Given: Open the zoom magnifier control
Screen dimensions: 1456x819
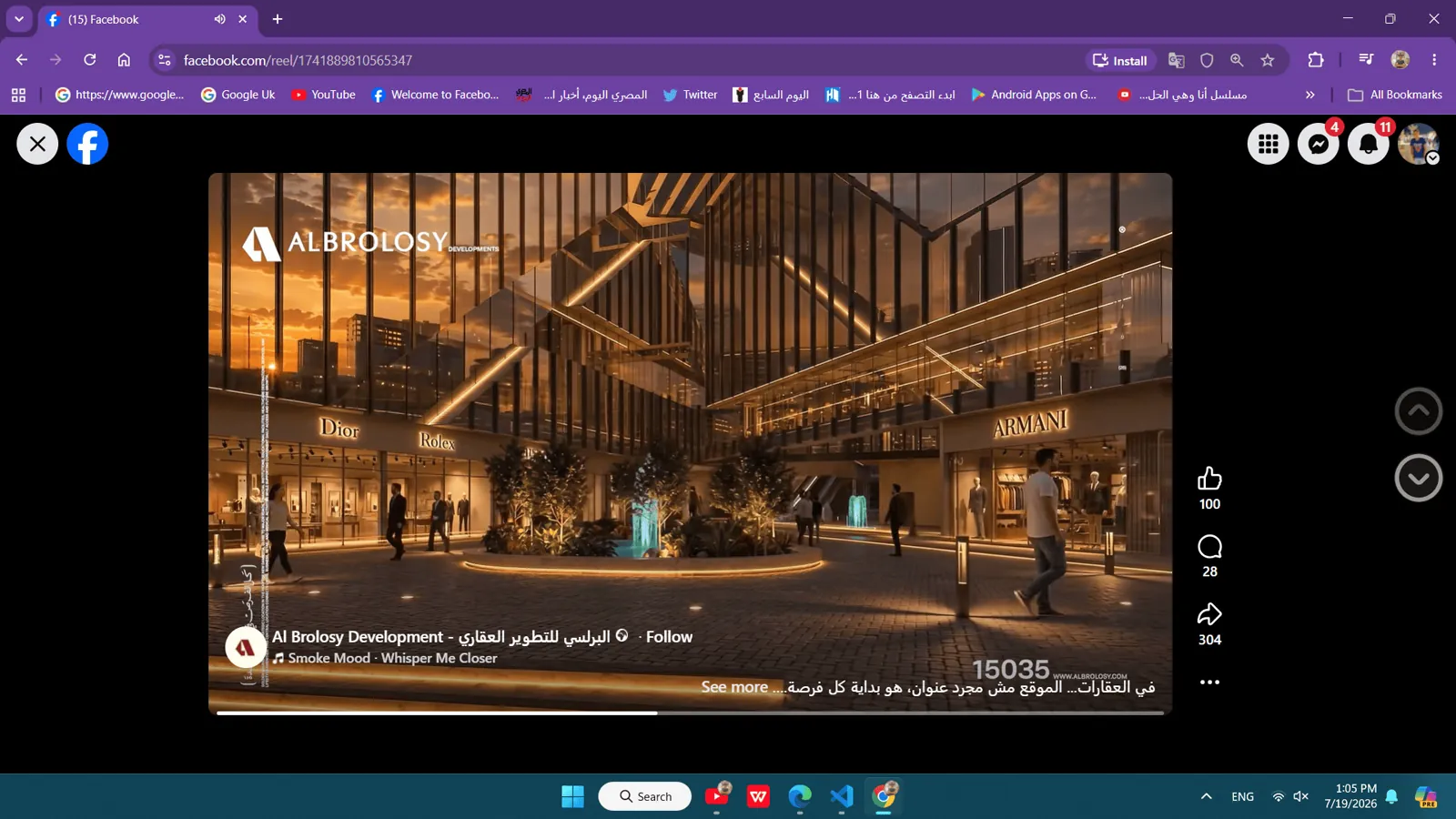Looking at the screenshot, I should (x=1237, y=60).
